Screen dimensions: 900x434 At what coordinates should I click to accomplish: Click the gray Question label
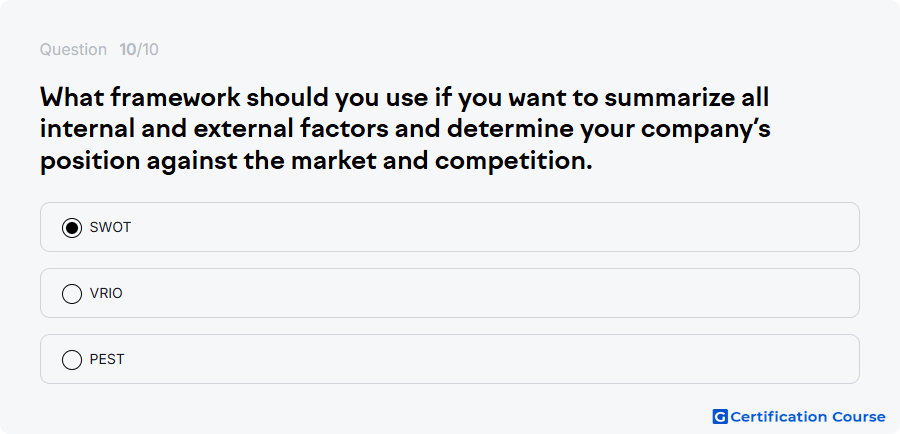click(x=73, y=50)
